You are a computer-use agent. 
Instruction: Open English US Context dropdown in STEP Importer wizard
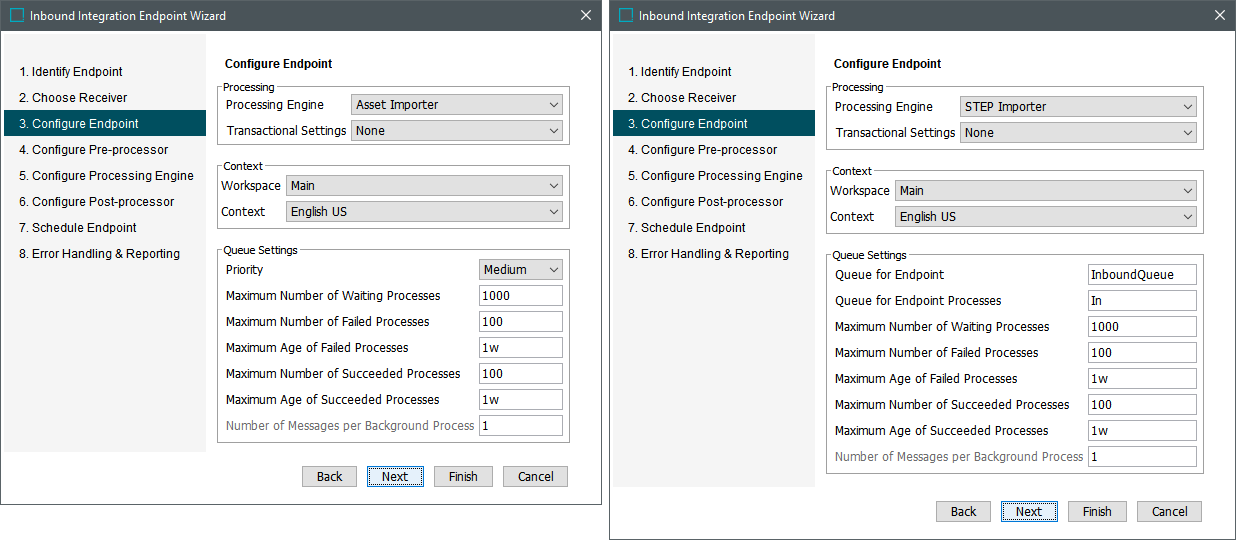click(1045, 217)
